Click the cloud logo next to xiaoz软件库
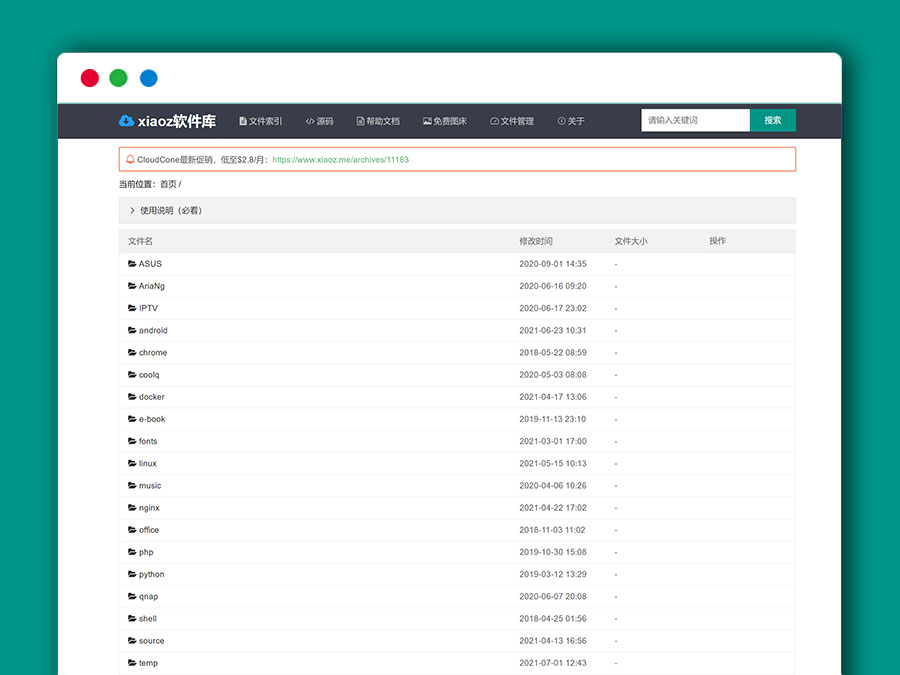 point(125,119)
